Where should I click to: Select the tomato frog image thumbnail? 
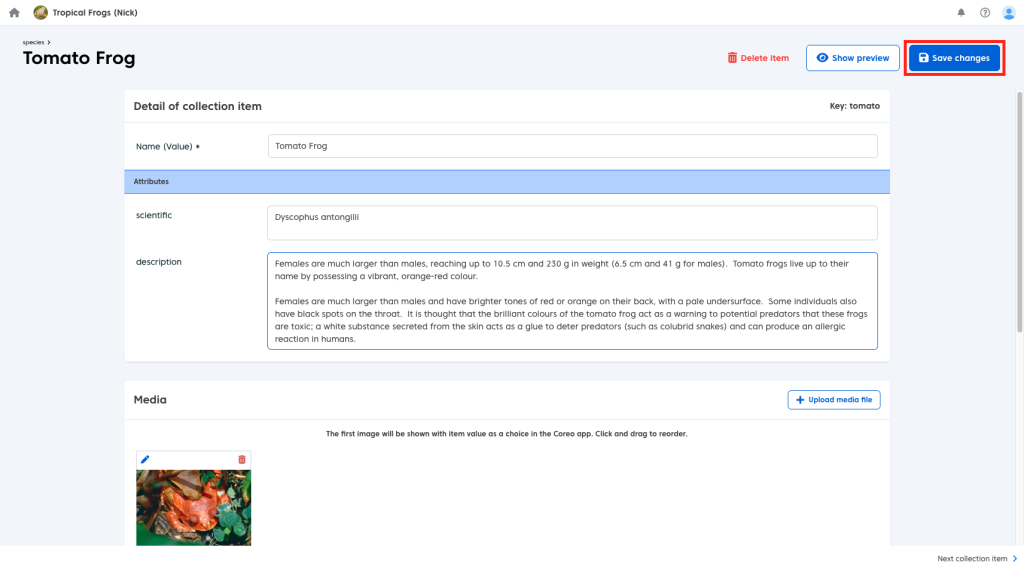tap(193, 507)
